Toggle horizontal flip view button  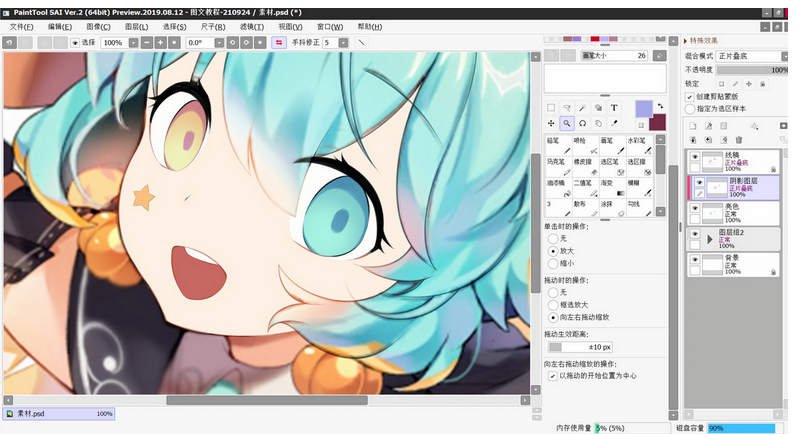[279, 43]
